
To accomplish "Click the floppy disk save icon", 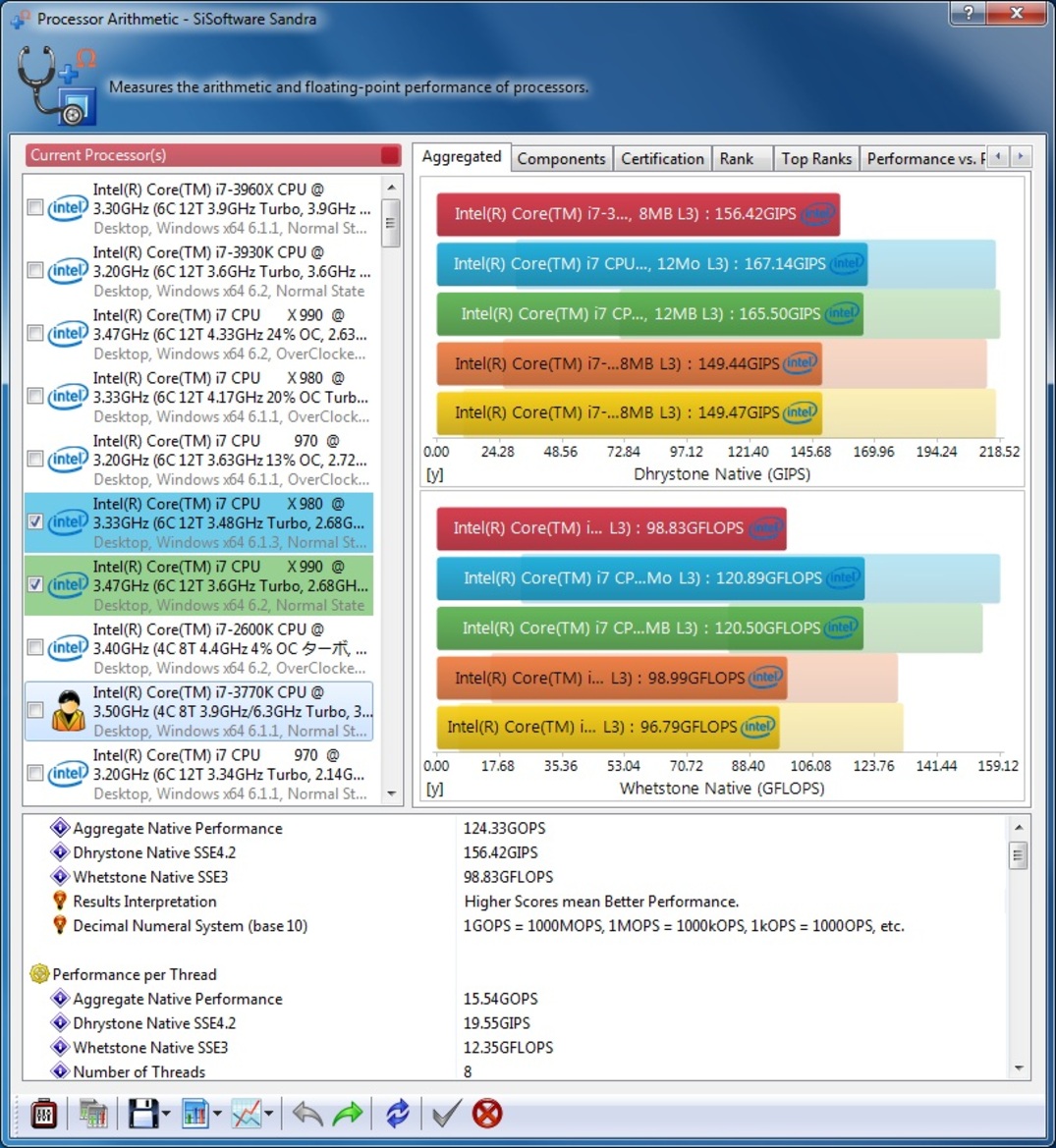I will [x=142, y=1114].
